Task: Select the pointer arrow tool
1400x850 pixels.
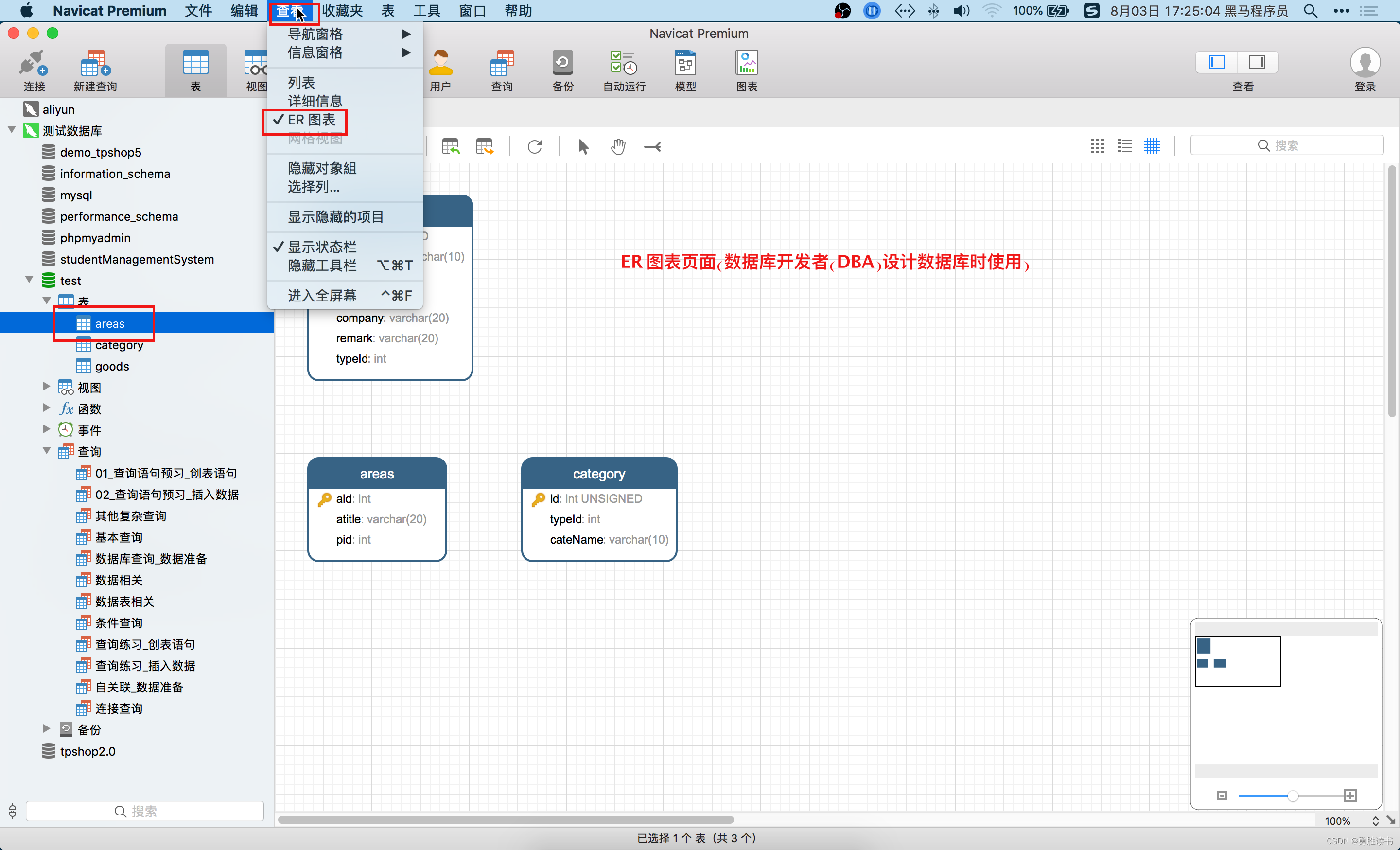Action: [583, 146]
